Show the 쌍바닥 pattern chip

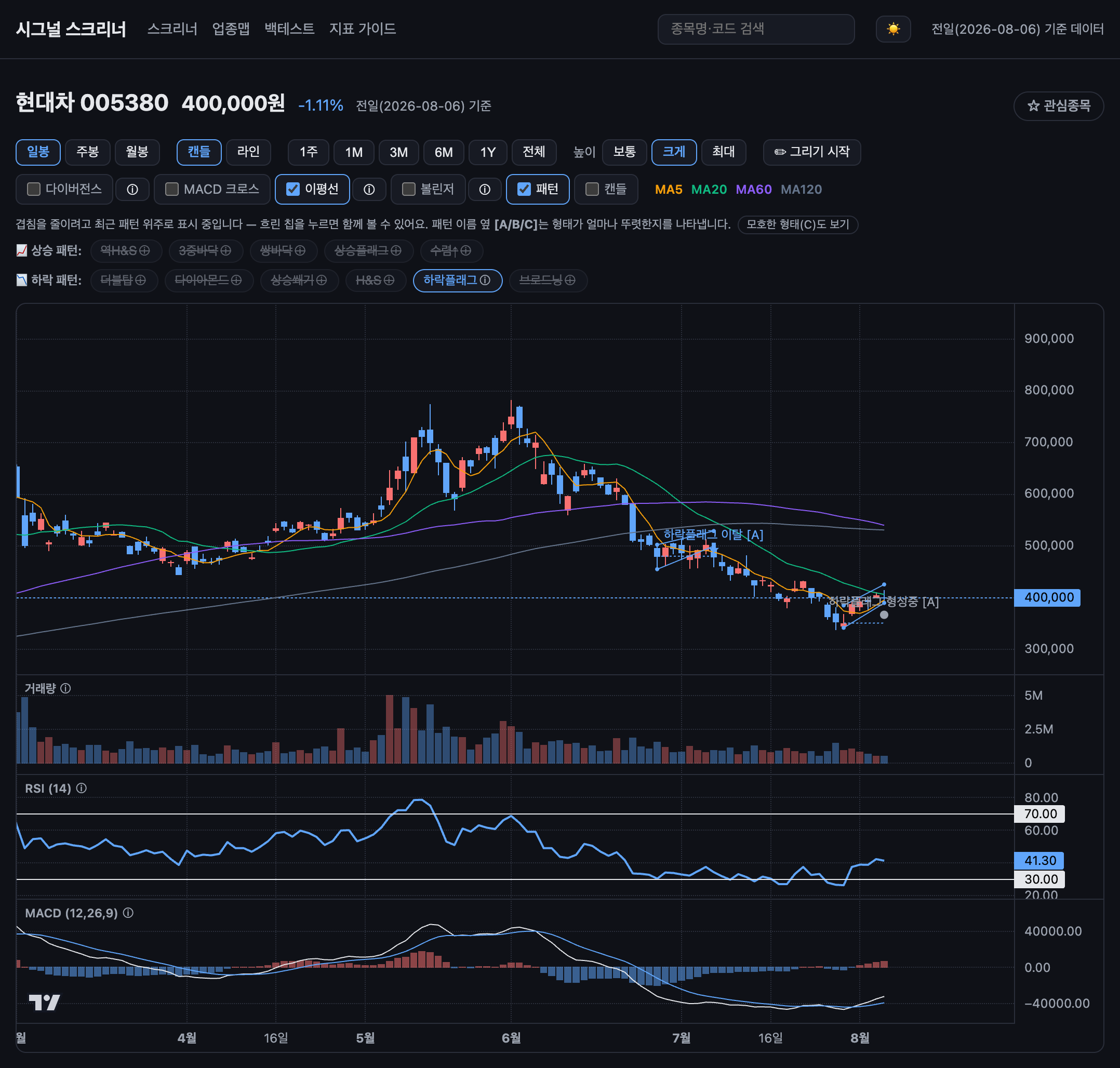283,250
